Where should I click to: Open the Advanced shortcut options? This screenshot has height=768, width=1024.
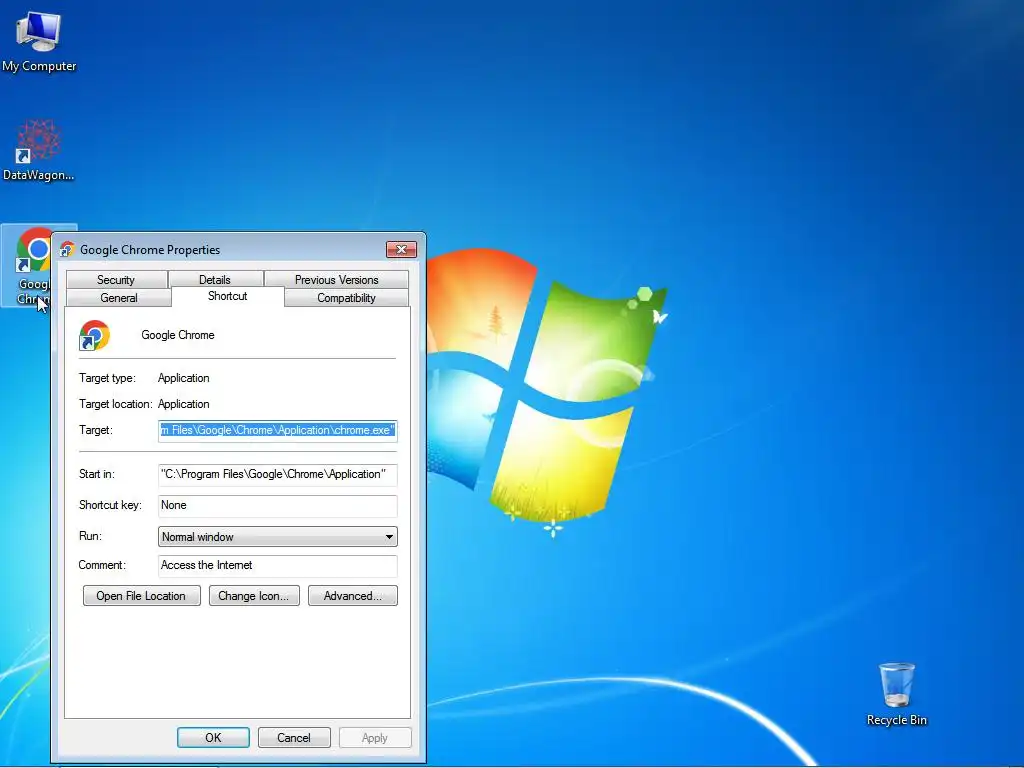pyautogui.click(x=353, y=596)
